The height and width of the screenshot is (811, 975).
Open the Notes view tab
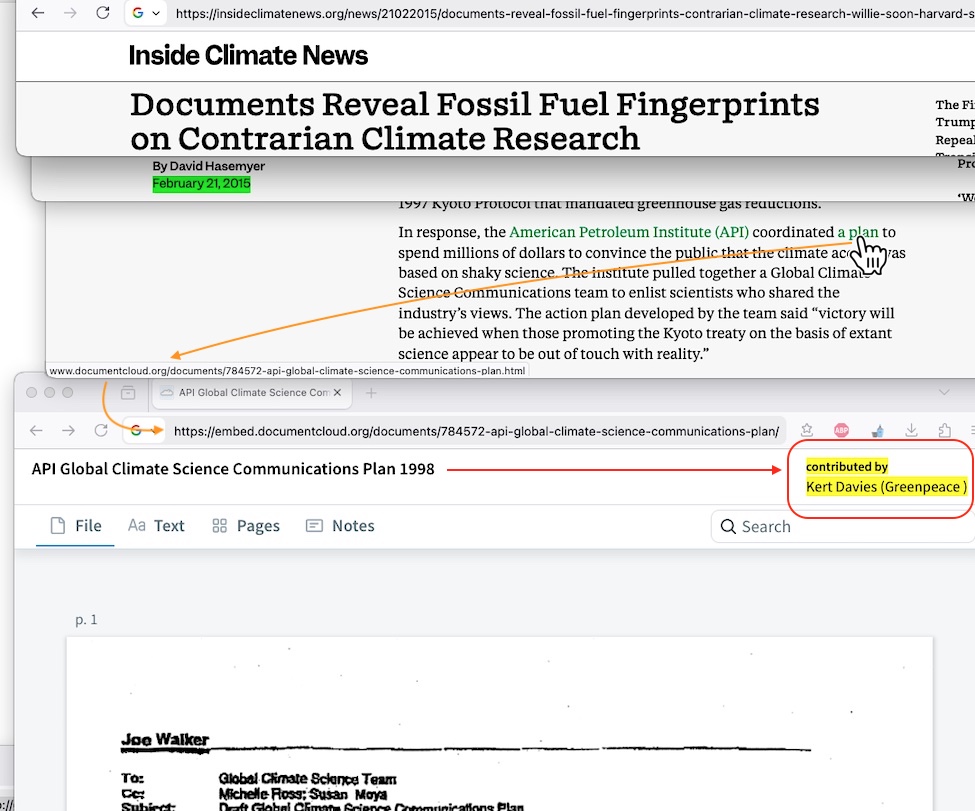pos(340,526)
